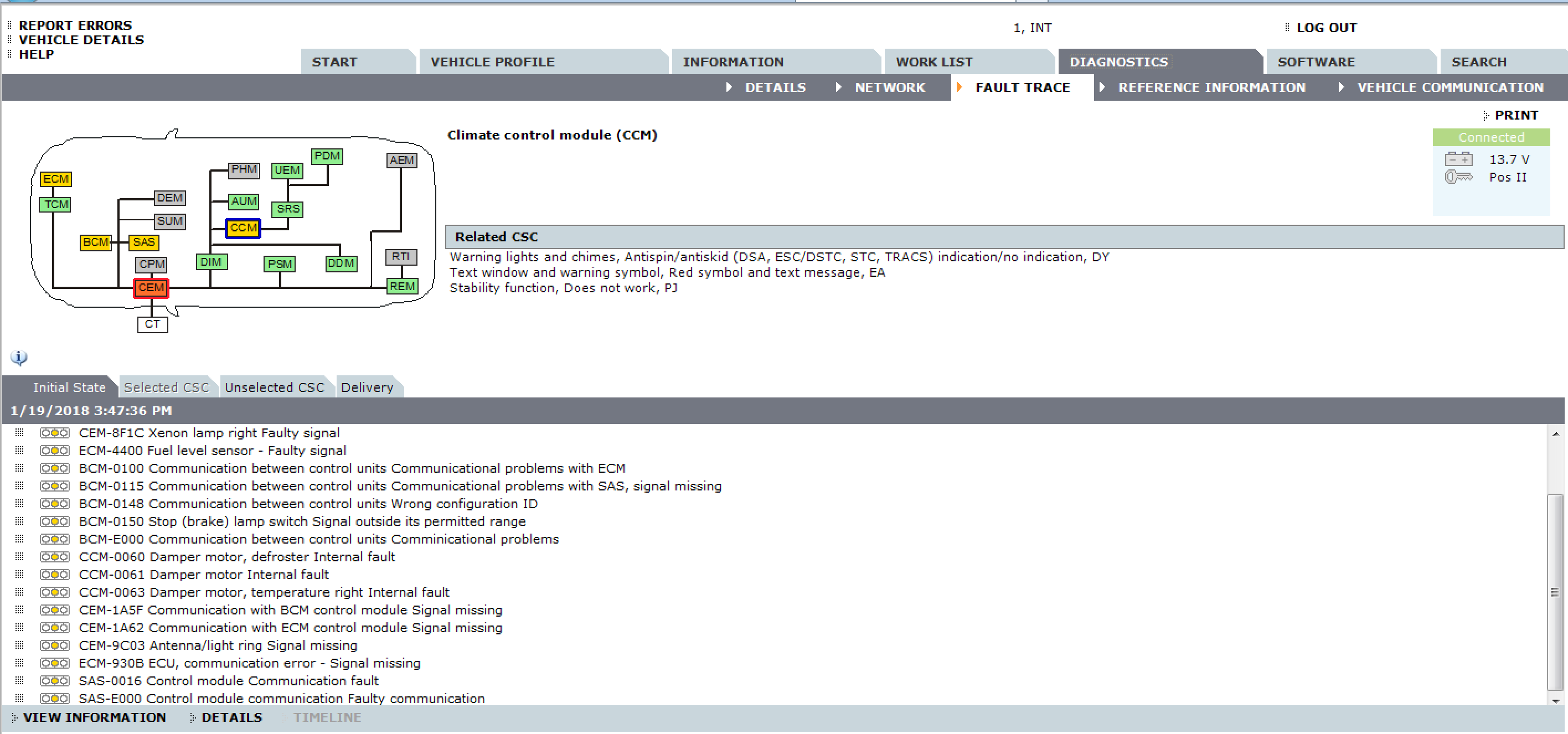Switch to the Unselected CSC tab
The image size is (1568, 734).
pyautogui.click(x=274, y=387)
